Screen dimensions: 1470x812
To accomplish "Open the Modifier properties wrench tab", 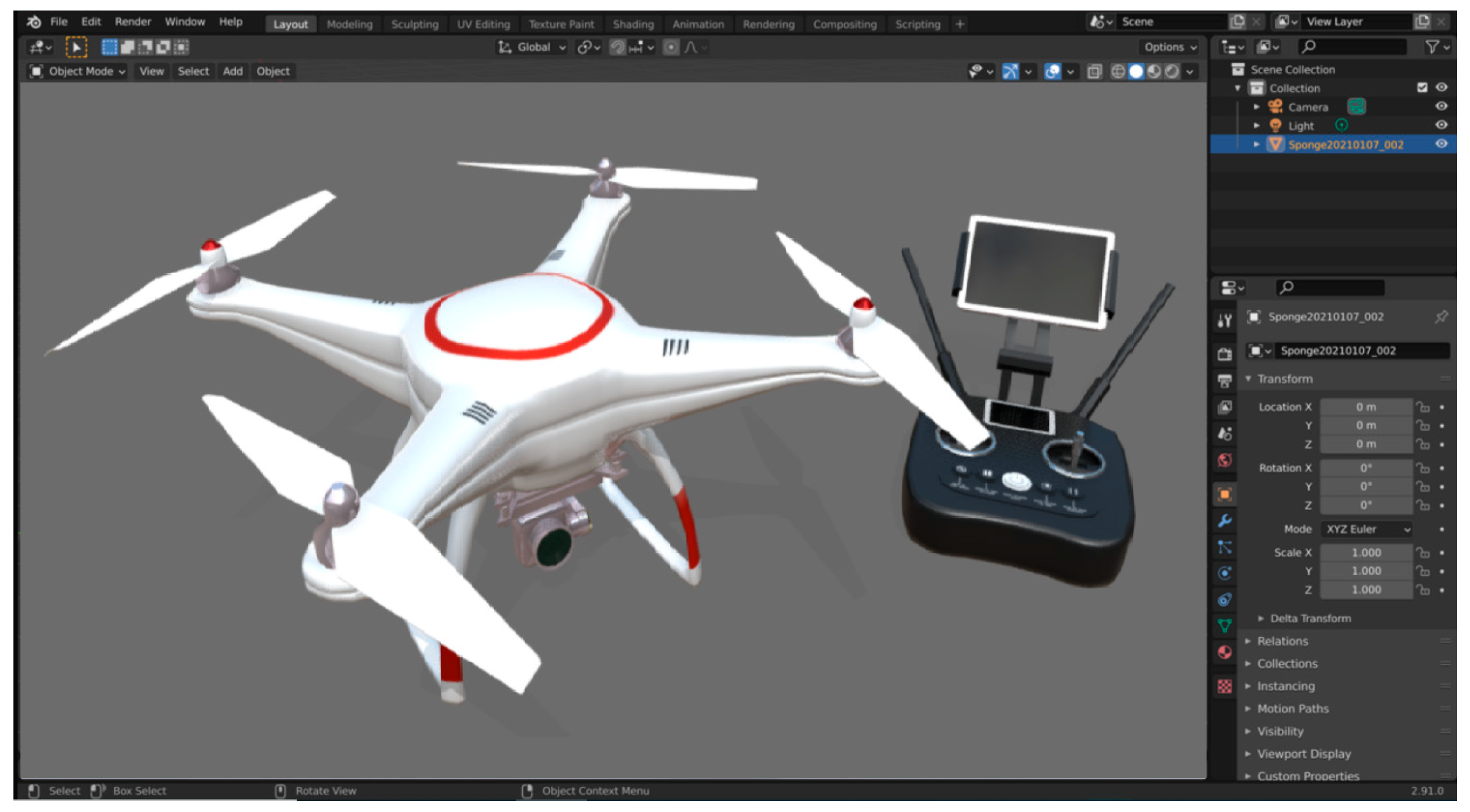I will [1225, 521].
